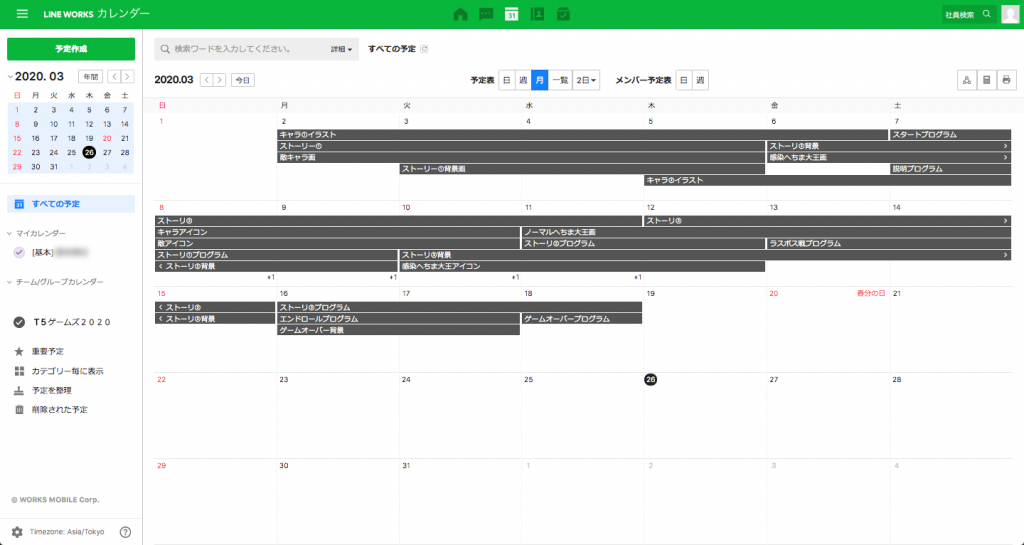This screenshot has height=545, width=1024.
Task: Click the calculator-style icon above the calendar
Action: (x=986, y=80)
